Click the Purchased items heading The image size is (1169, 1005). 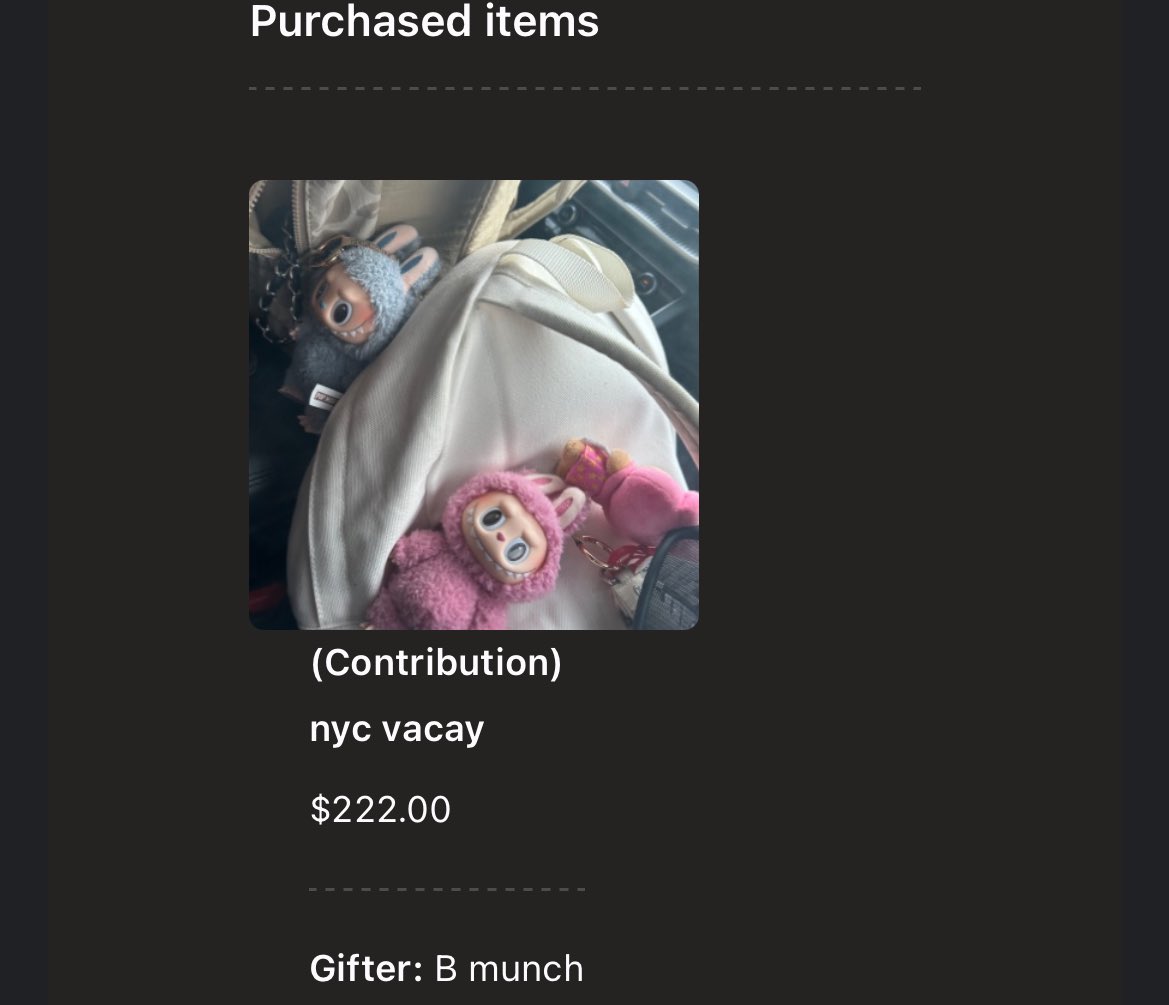(424, 21)
